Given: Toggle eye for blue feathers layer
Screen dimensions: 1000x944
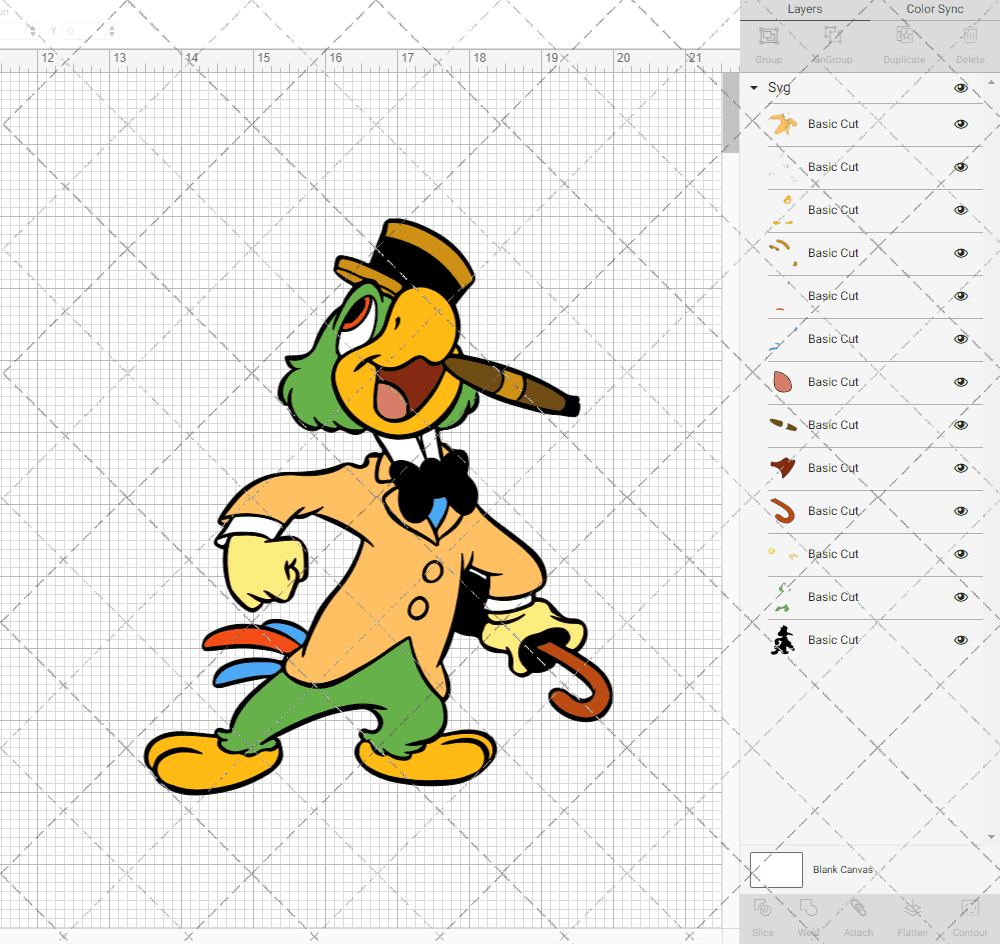Looking at the screenshot, I should pyautogui.click(x=960, y=339).
